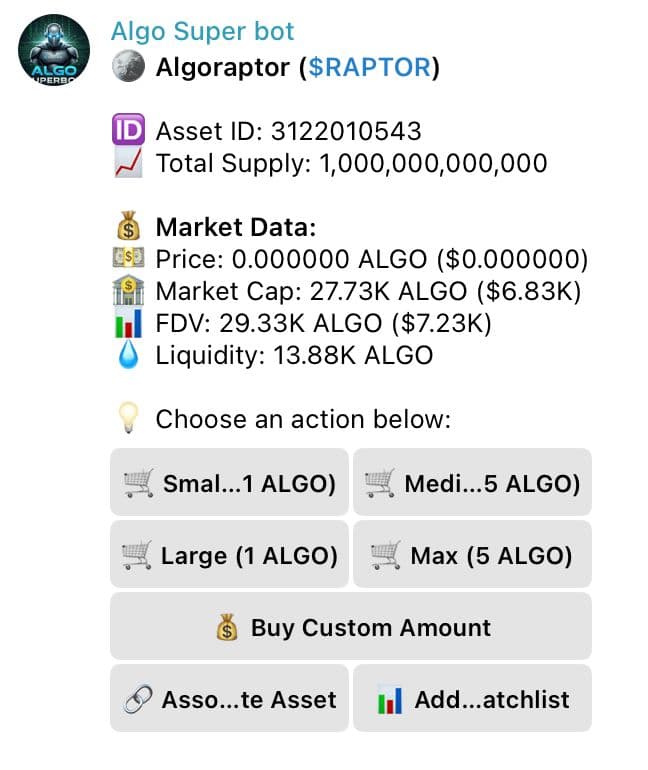Tap the Large (1 ALGO) button
This screenshot has height=770, width=648.
pos(229,556)
